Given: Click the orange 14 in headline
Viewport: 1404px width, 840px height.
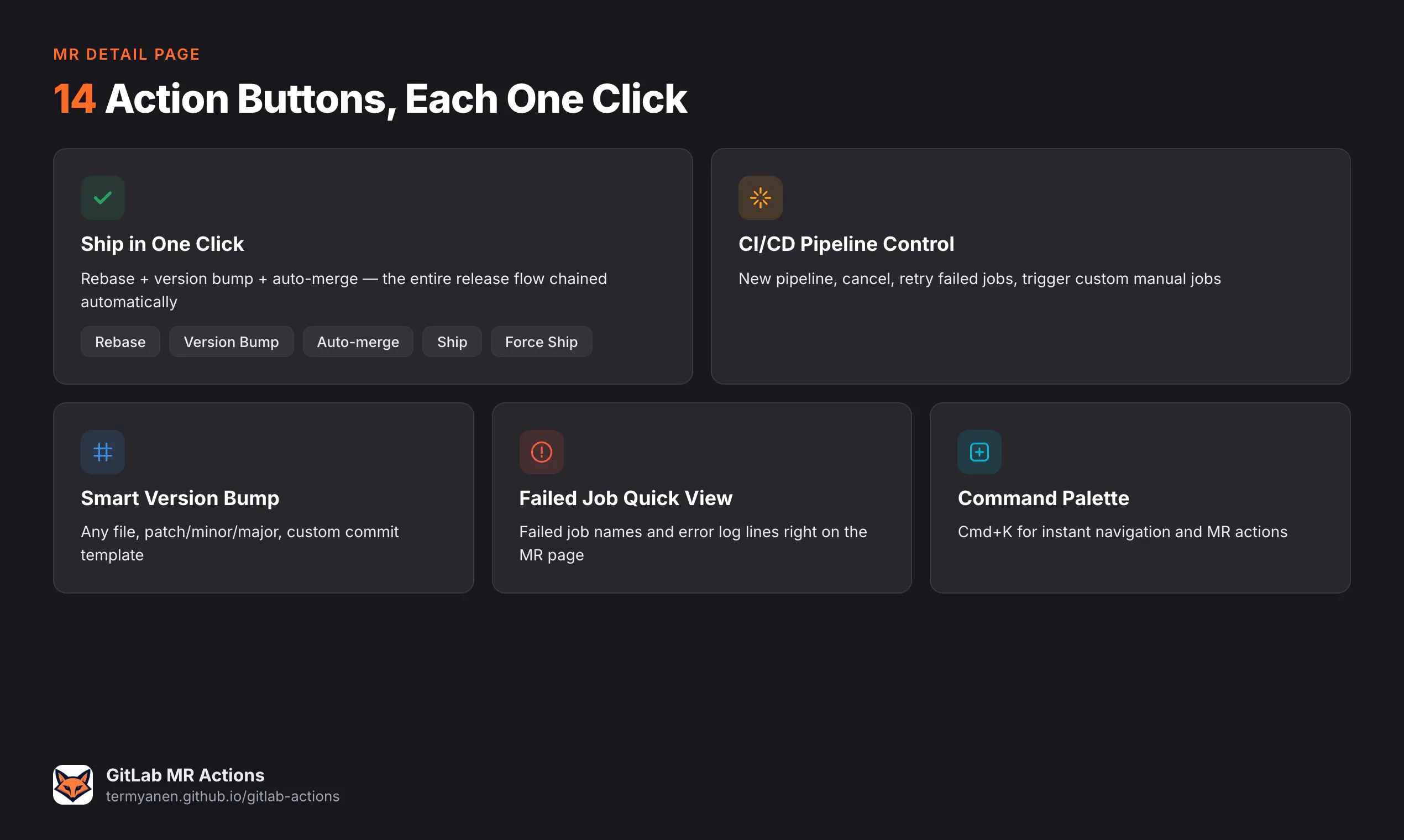Looking at the screenshot, I should point(74,99).
